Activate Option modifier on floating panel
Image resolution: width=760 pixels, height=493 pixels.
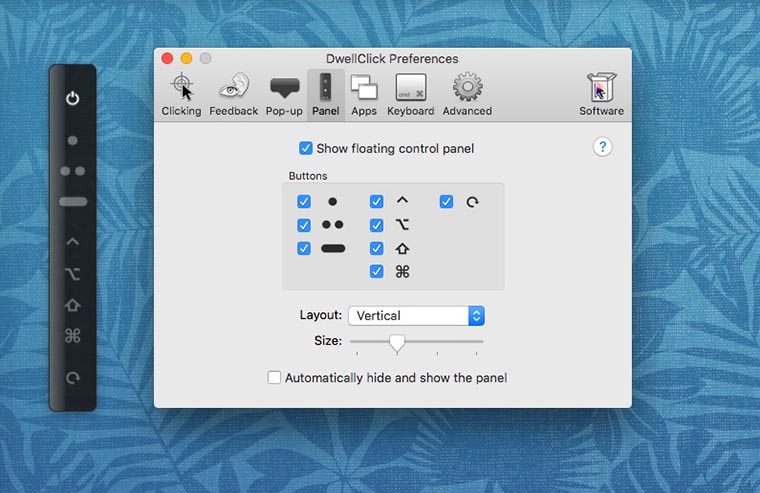click(x=73, y=274)
